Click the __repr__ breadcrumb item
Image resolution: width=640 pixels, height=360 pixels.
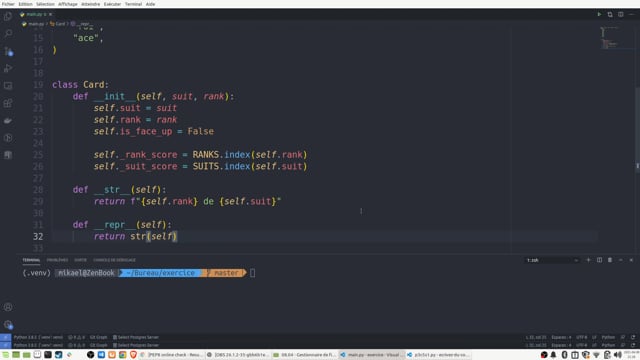pos(82,24)
